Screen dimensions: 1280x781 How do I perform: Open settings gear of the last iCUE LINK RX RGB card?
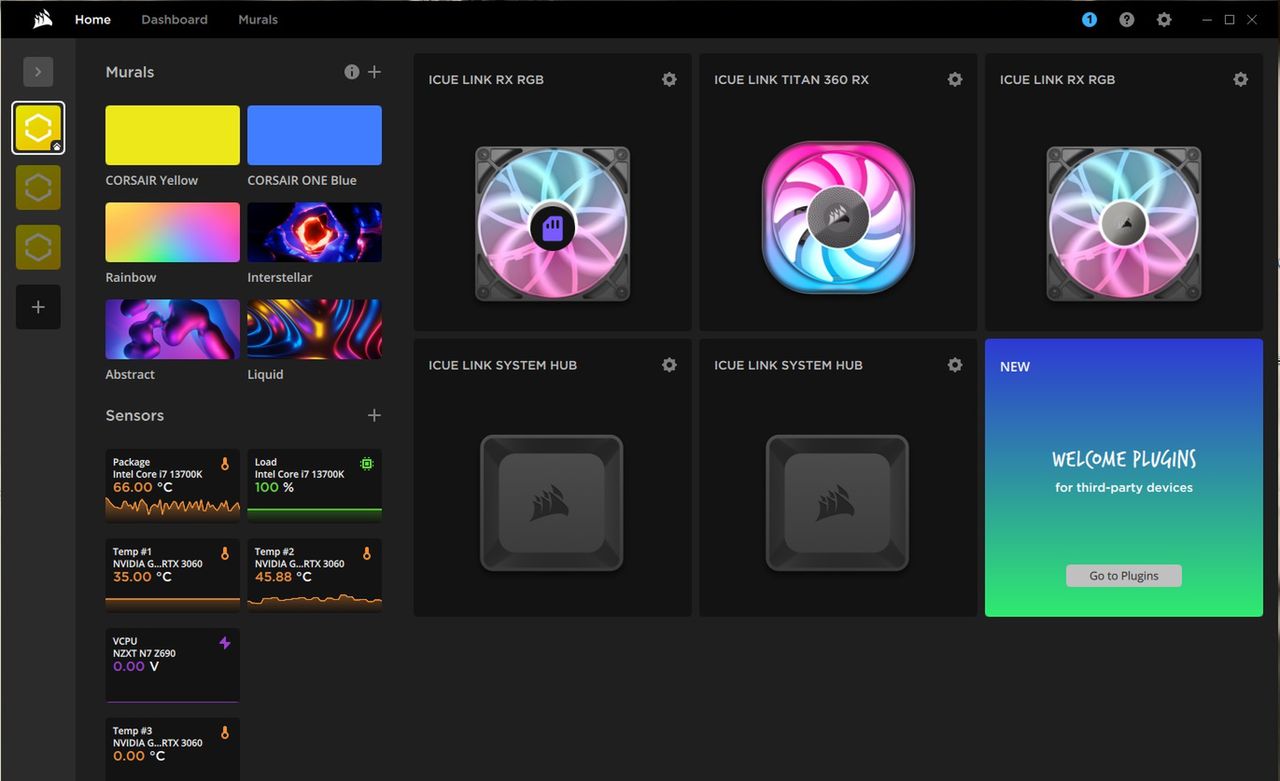(x=1240, y=79)
